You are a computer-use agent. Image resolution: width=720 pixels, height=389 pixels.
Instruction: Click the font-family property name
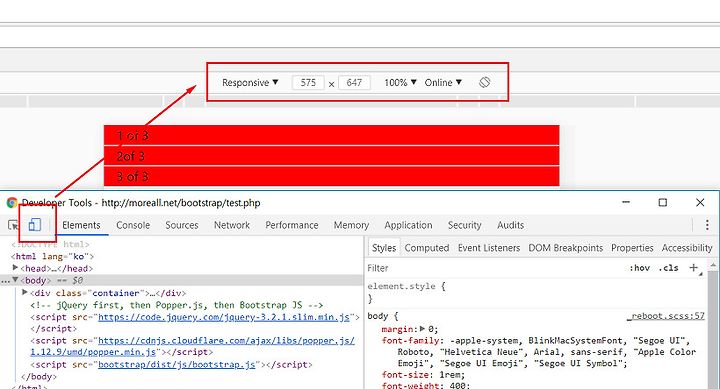[x=411, y=340]
